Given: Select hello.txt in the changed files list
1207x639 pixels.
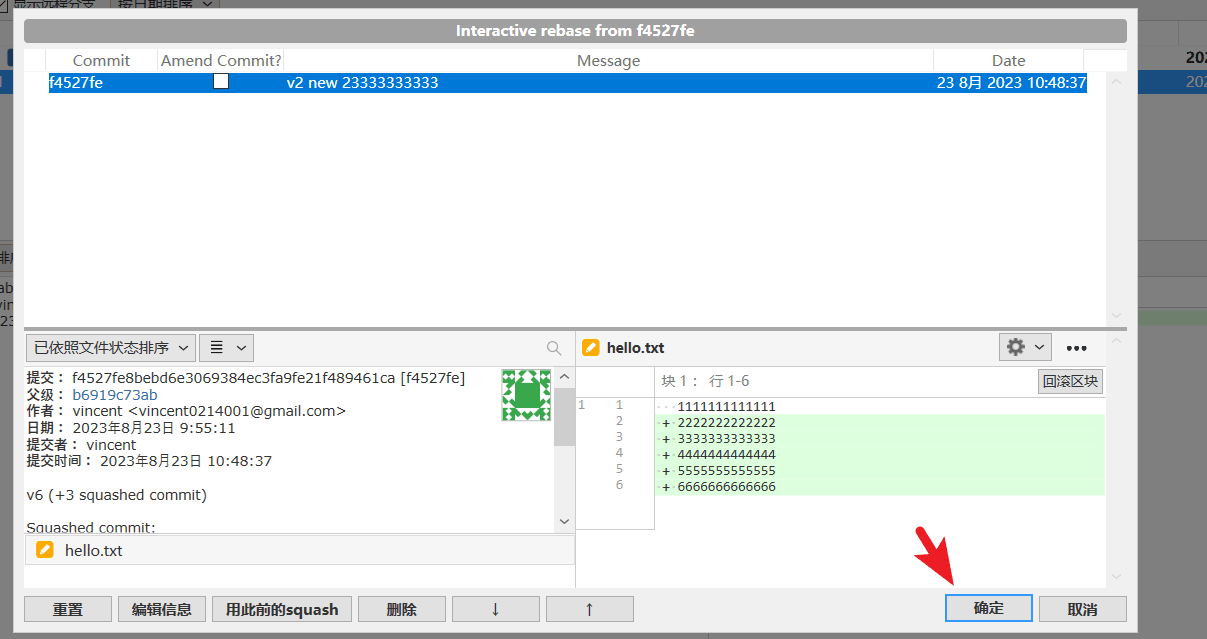Looking at the screenshot, I should tap(93, 550).
